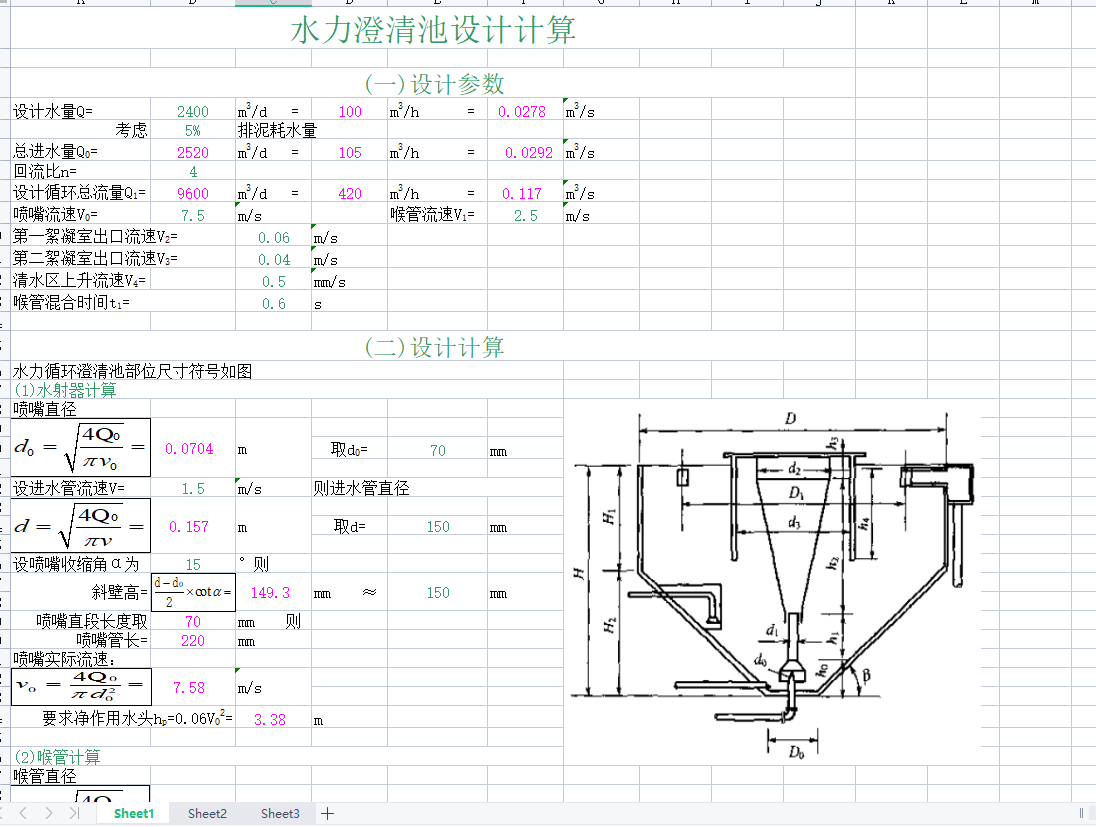This screenshot has height=827, width=1096.
Task: Click the cell showing 420
Action: click(349, 194)
